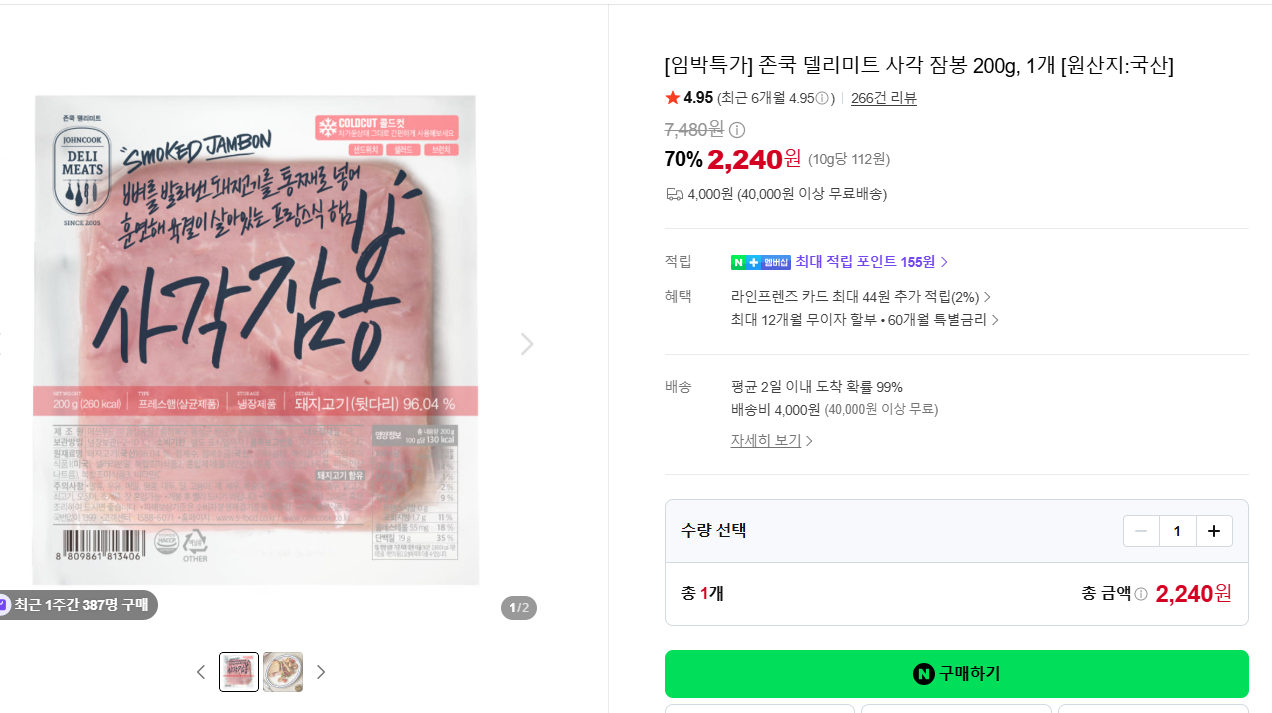Click the quantity input field showing 1
The width and height of the screenshot is (1272, 713).
point(1177,531)
